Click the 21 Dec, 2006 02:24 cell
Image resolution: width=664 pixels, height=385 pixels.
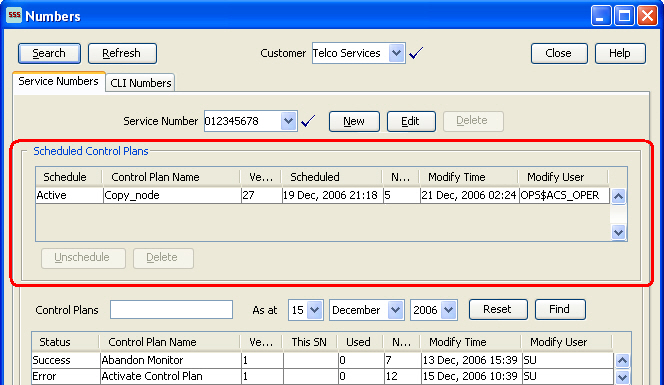tap(469, 195)
